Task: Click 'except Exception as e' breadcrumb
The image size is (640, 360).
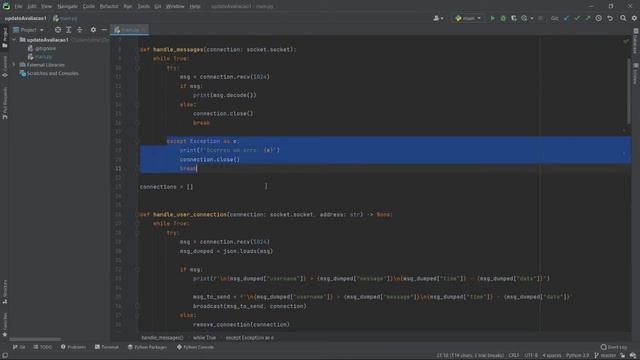Action: click(250, 338)
